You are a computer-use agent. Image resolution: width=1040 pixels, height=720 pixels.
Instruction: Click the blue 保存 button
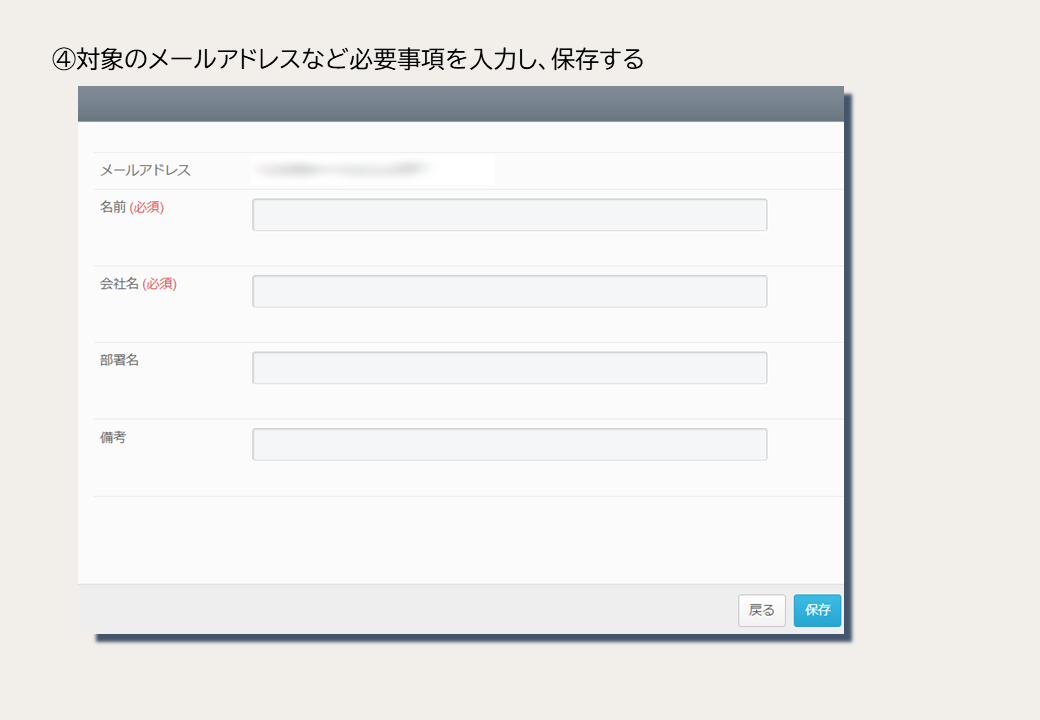click(x=817, y=611)
